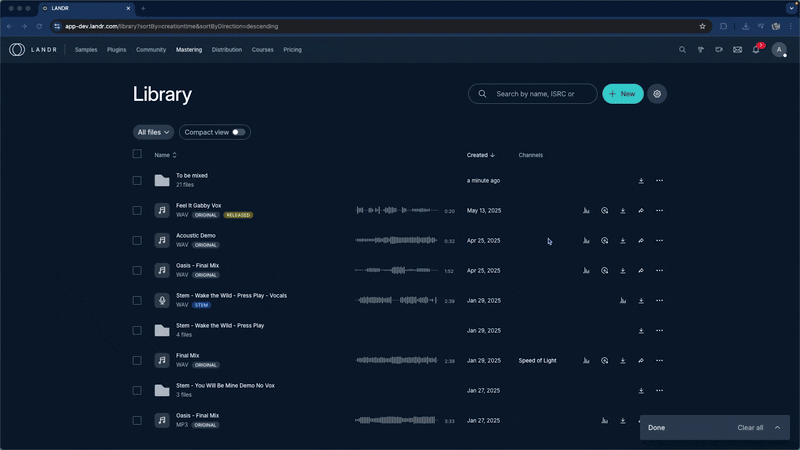
Task: Open the notifications bell with red badge
Action: point(756,49)
